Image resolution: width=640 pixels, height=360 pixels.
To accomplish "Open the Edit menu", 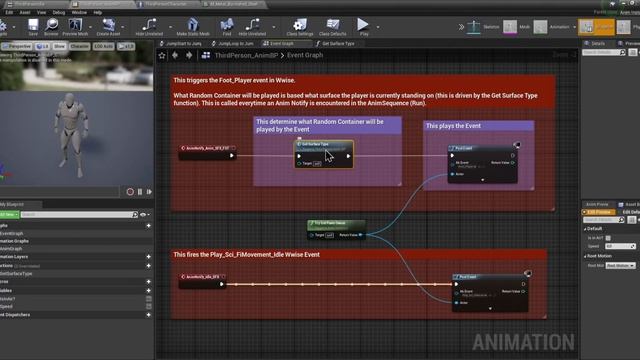I will pyautogui.click(x=9, y=12).
